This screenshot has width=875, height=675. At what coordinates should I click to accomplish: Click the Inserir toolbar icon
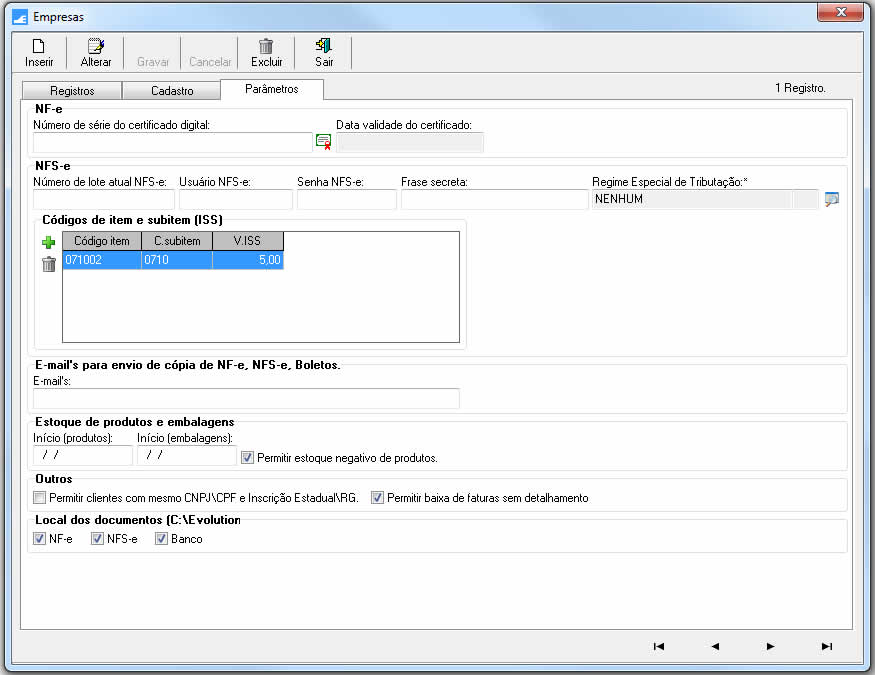(x=39, y=46)
